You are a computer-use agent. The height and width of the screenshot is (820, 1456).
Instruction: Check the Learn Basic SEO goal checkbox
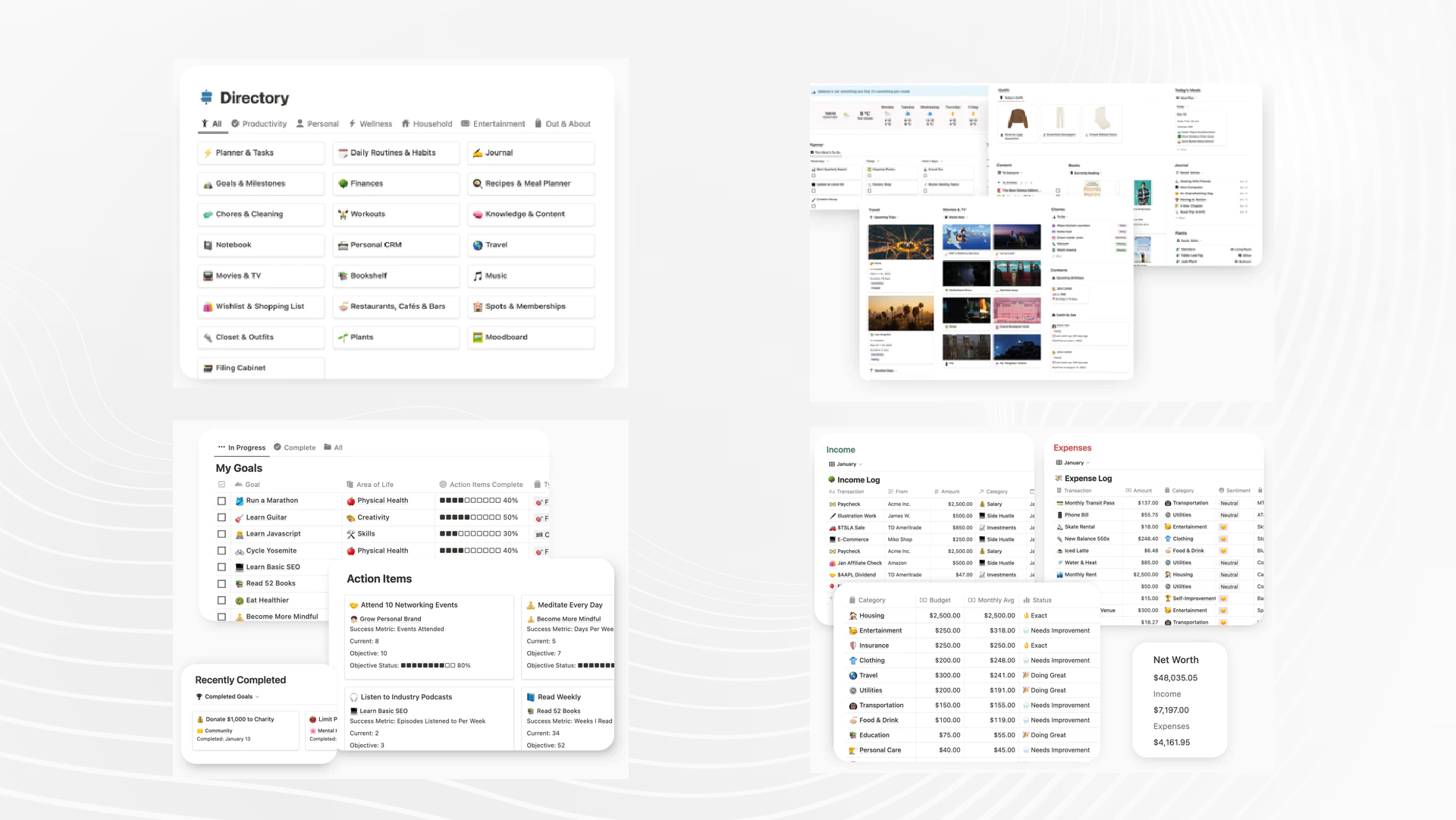(221, 567)
